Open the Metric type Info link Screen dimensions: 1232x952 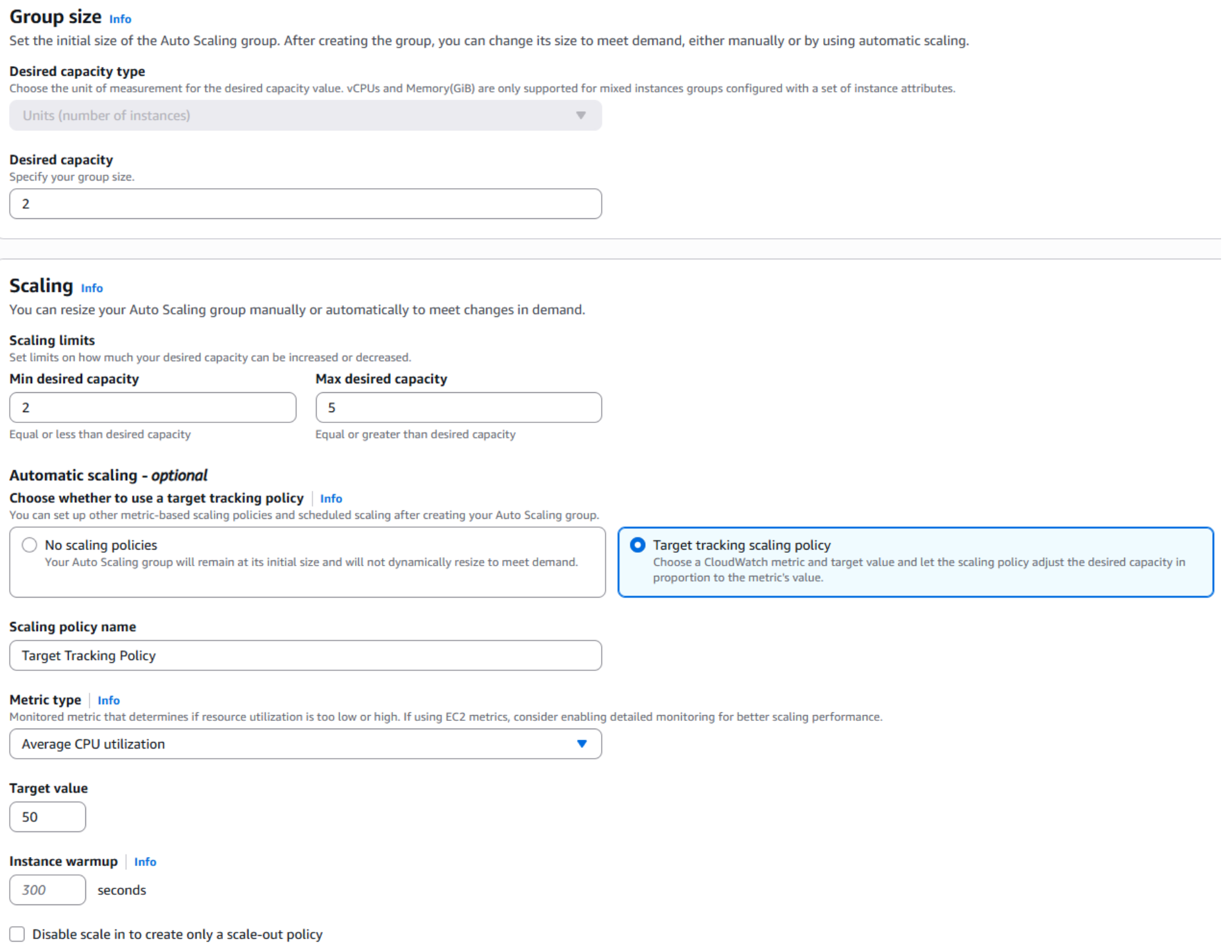(108, 700)
